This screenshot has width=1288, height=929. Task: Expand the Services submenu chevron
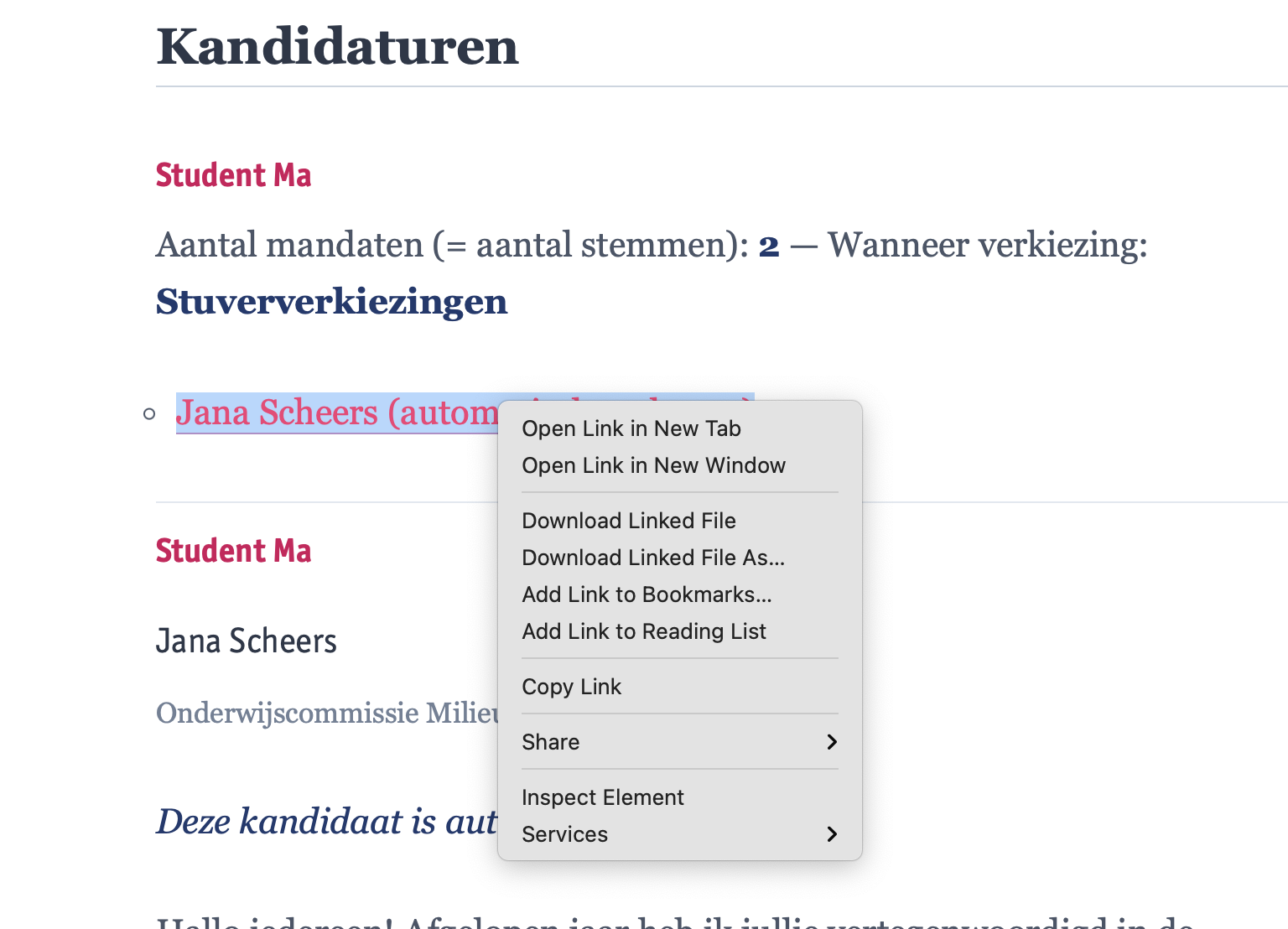click(831, 834)
